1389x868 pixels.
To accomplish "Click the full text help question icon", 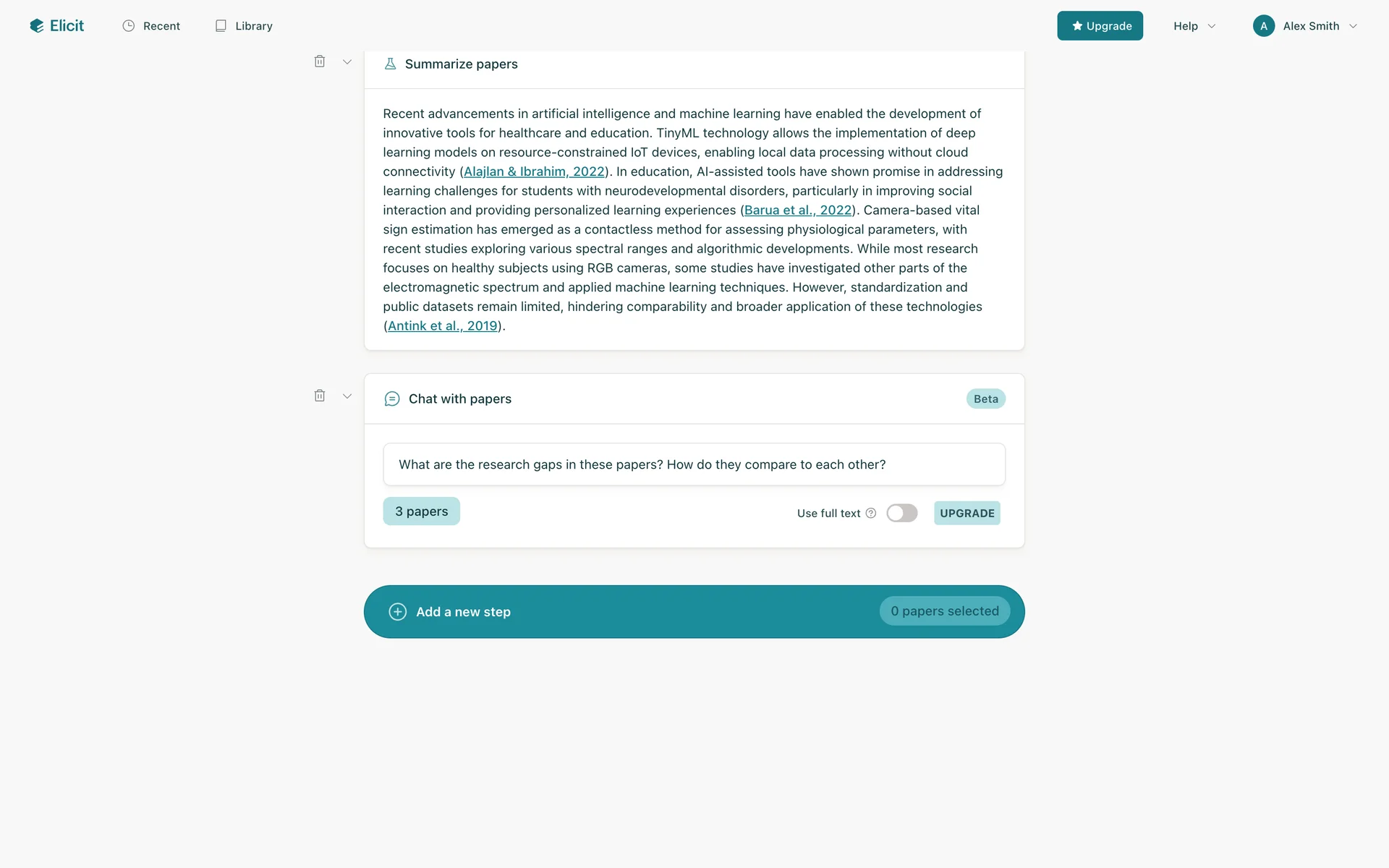I will point(871,513).
